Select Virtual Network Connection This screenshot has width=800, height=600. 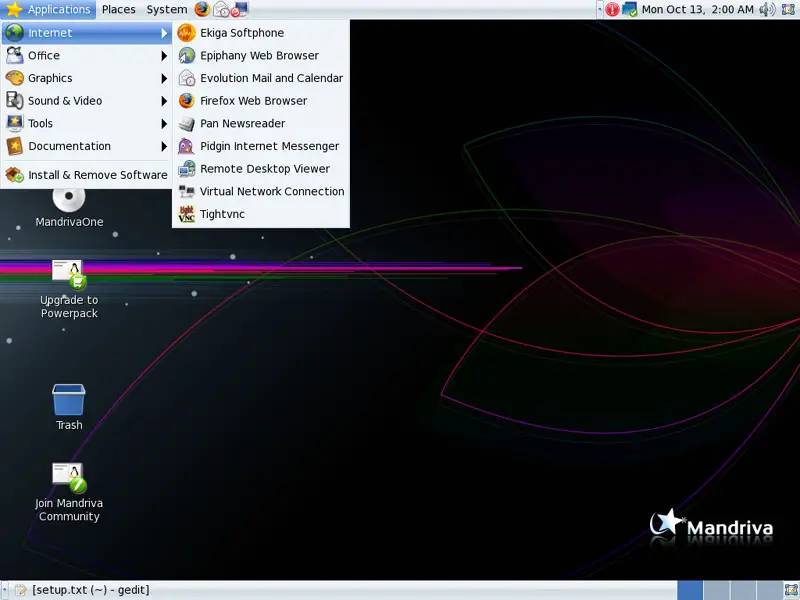[x=261, y=191]
